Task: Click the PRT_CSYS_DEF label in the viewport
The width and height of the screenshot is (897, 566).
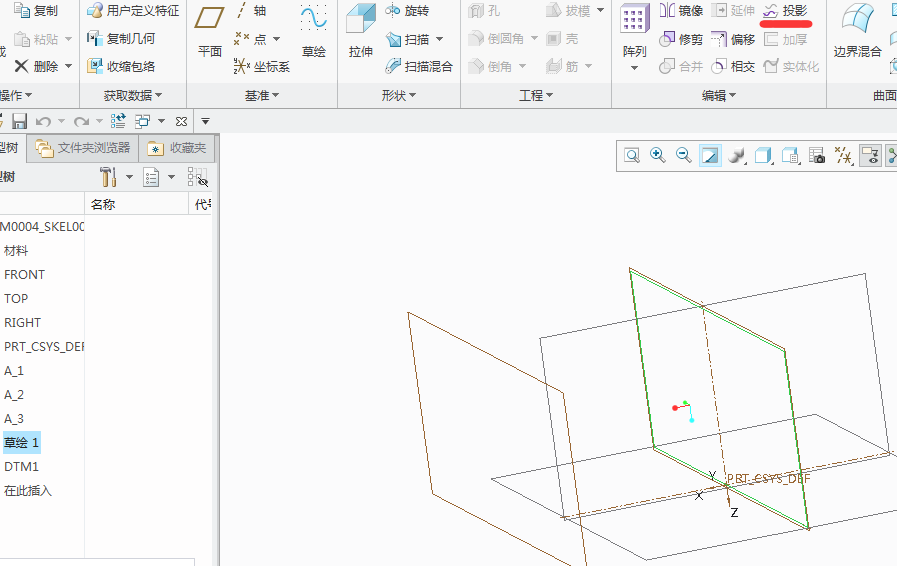Action: pos(768,478)
